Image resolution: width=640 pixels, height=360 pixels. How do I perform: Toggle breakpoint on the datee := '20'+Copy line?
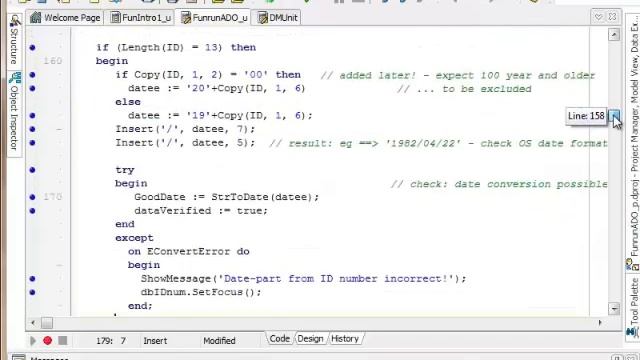(x=33, y=88)
